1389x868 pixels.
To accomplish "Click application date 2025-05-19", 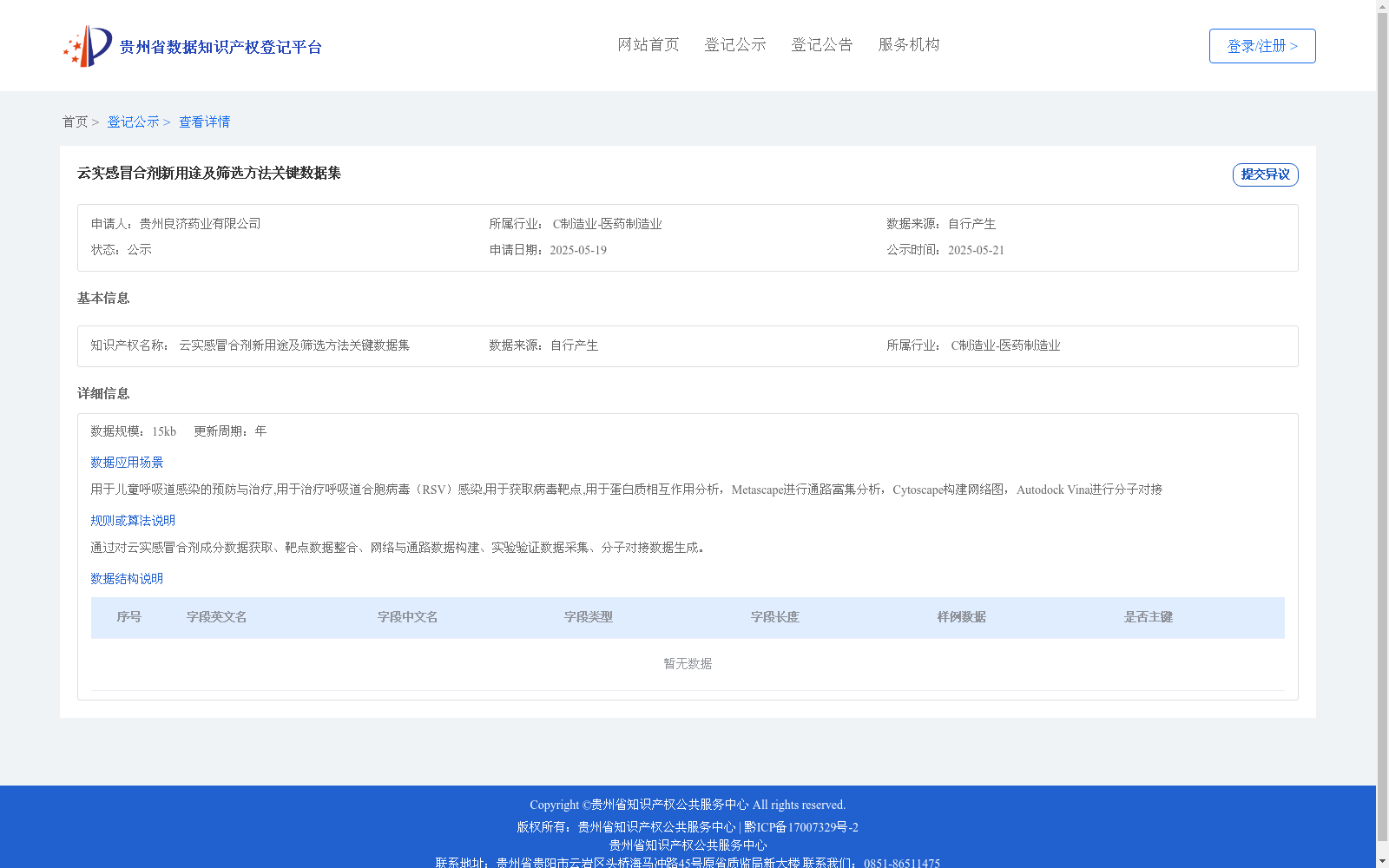I will pos(578,250).
